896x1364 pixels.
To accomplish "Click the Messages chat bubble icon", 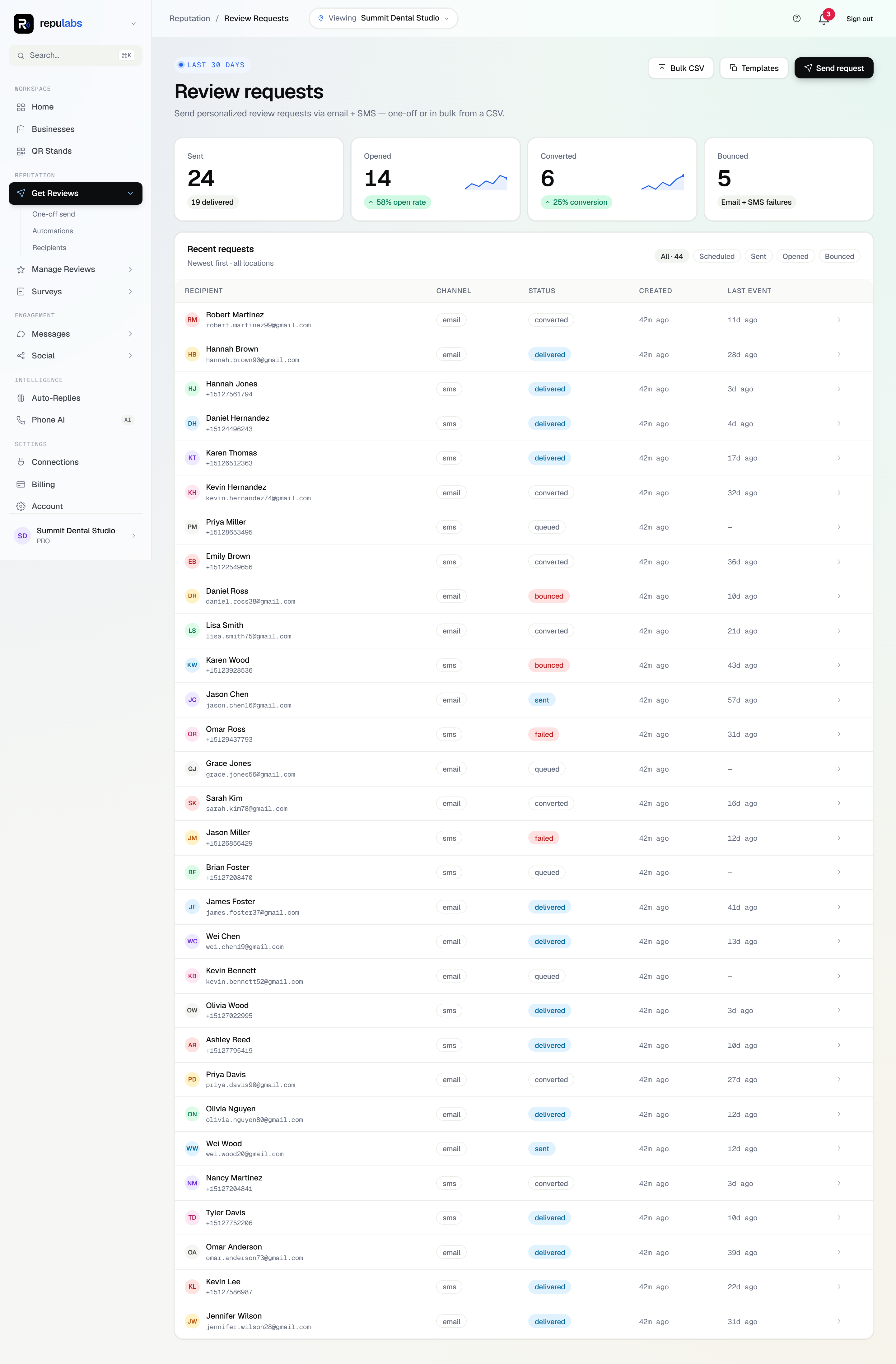I will 21,334.
